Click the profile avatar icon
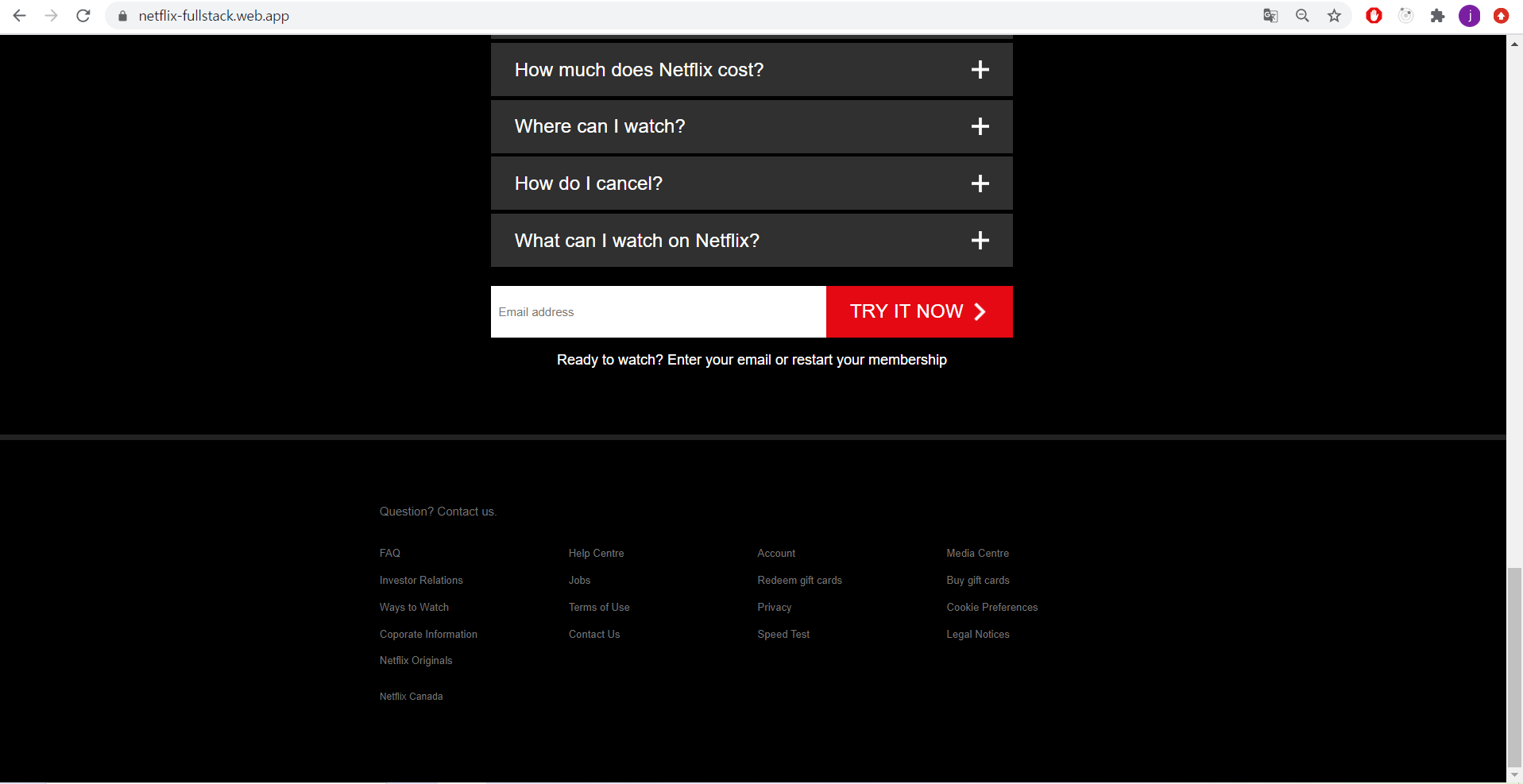Screen dimensions: 1523x784 point(1470,16)
